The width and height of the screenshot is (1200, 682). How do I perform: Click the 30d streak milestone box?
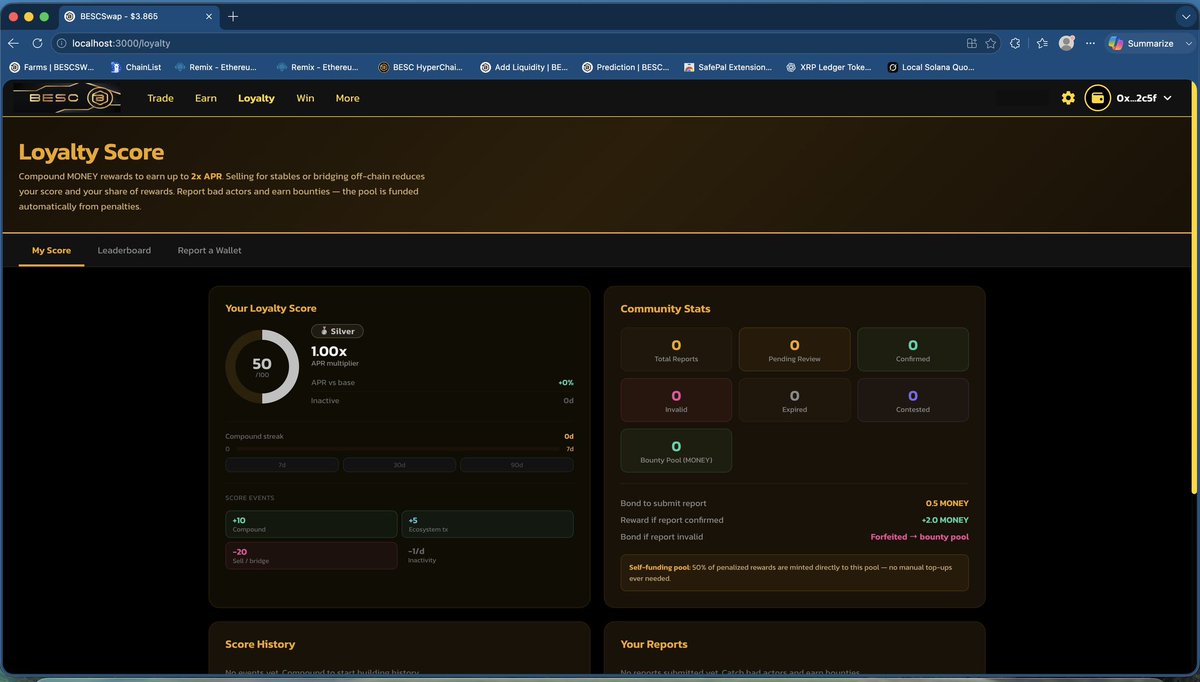coord(399,465)
